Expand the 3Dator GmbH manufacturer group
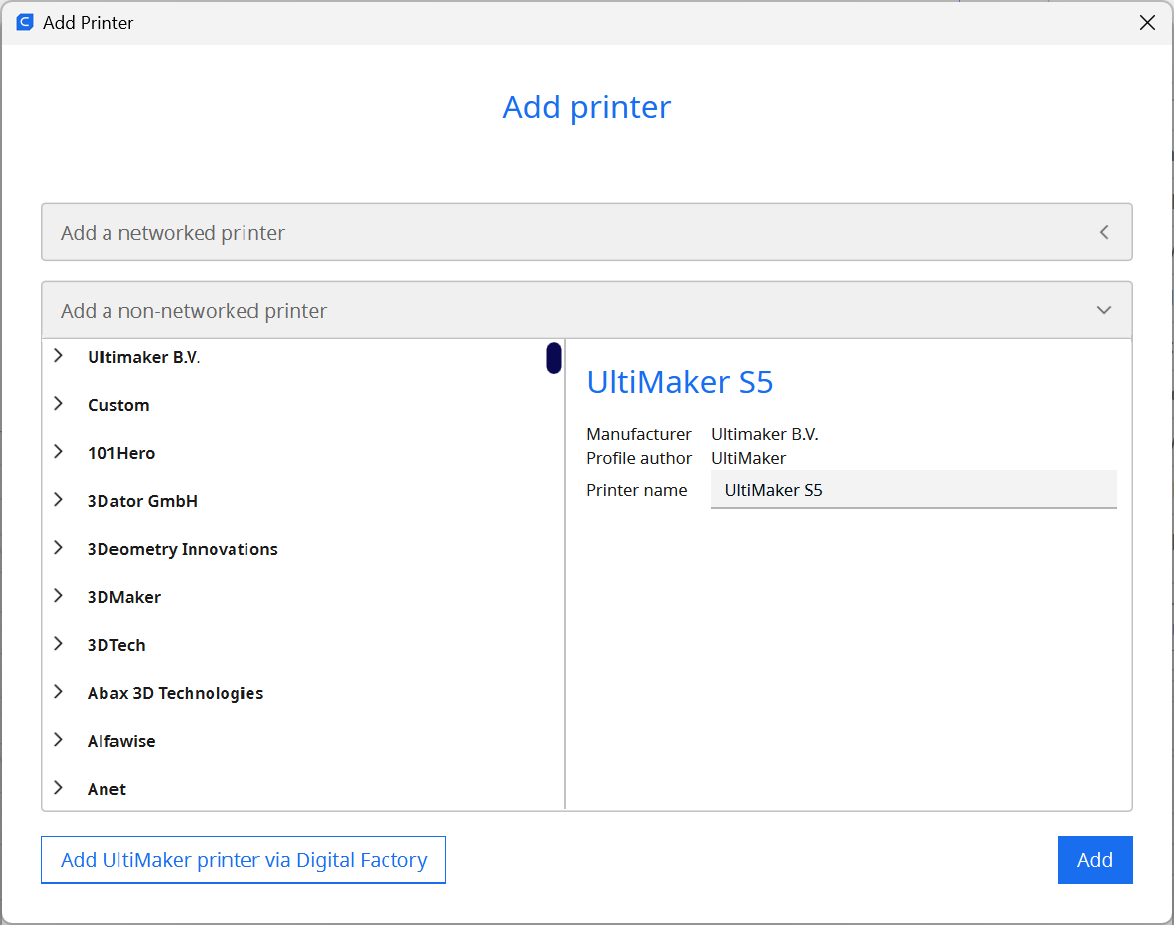Screen dimensions: 1174x925 [58, 500]
